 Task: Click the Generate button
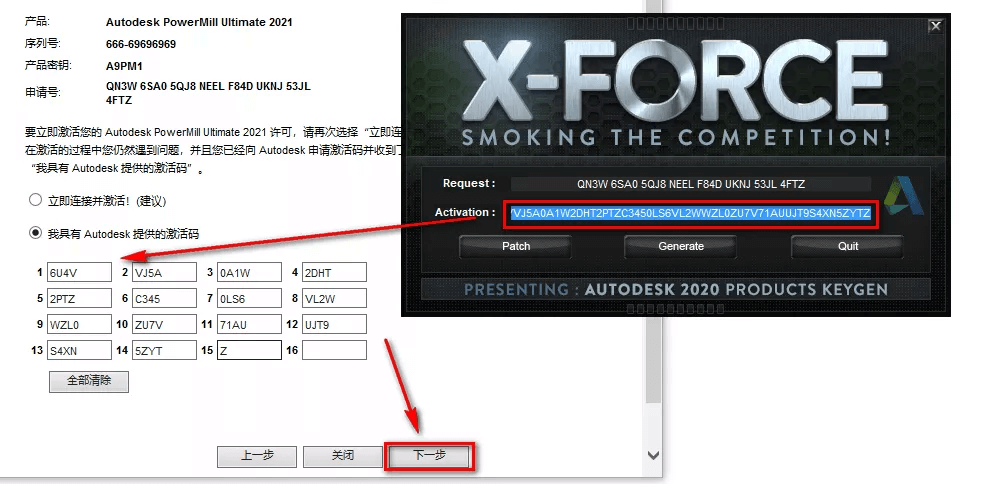coord(681,246)
